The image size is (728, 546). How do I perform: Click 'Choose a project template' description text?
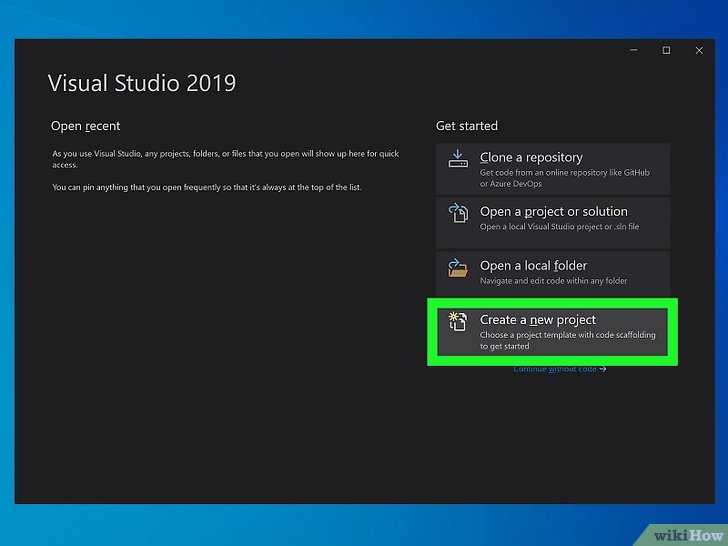[567, 340]
